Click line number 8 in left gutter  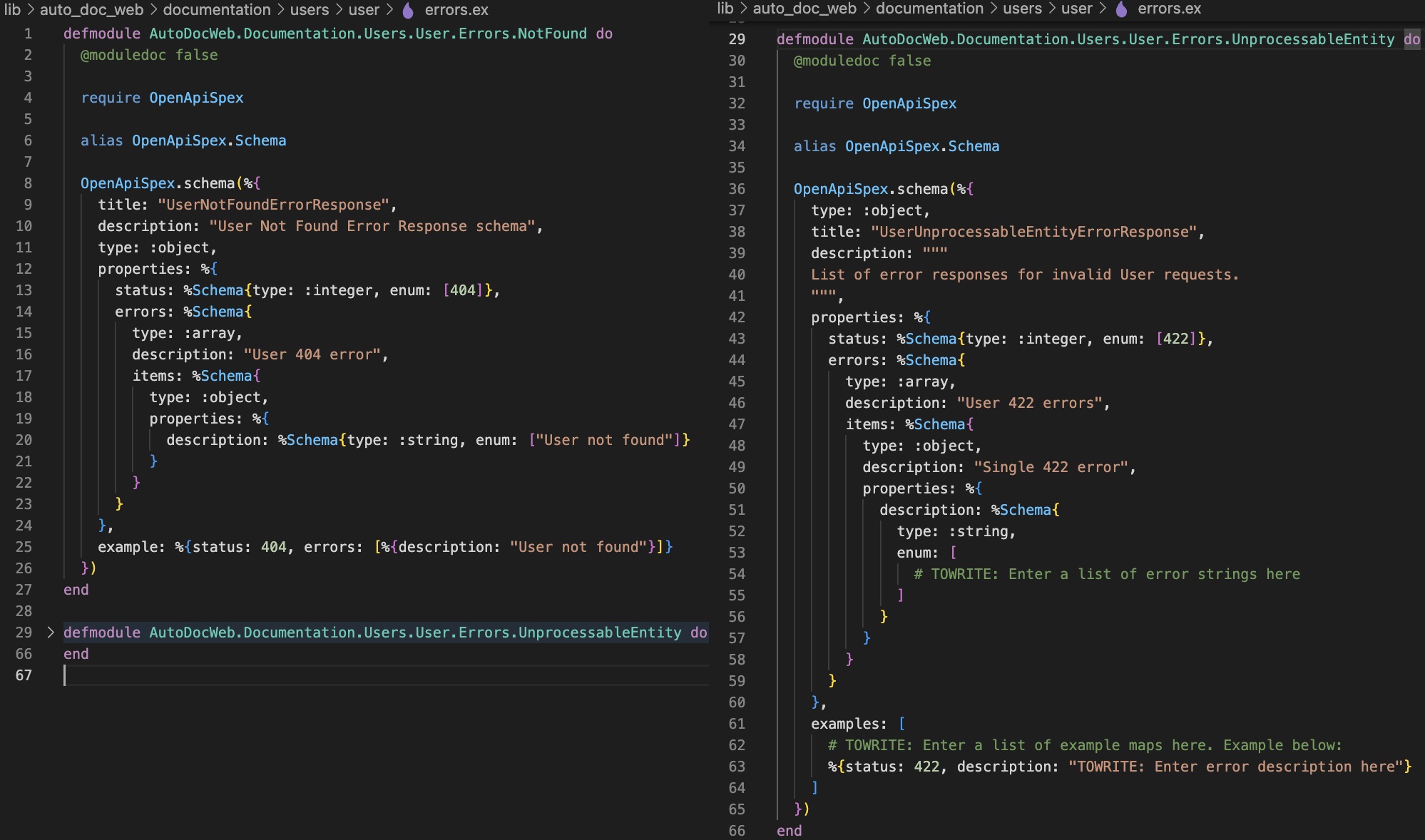click(28, 183)
